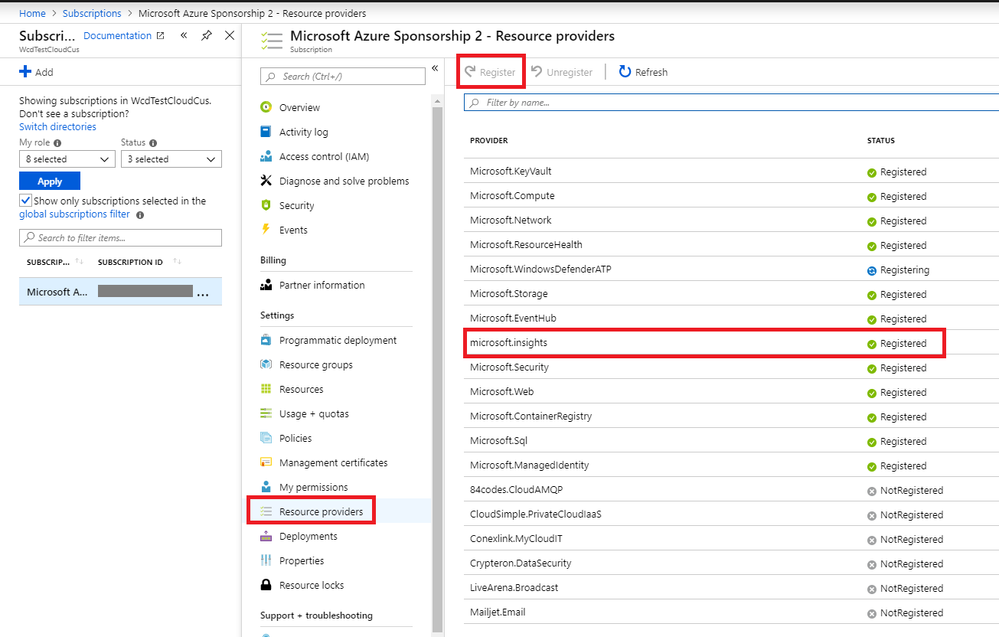Click the Register arrow icon
999x637 pixels.
pyautogui.click(x=470, y=71)
